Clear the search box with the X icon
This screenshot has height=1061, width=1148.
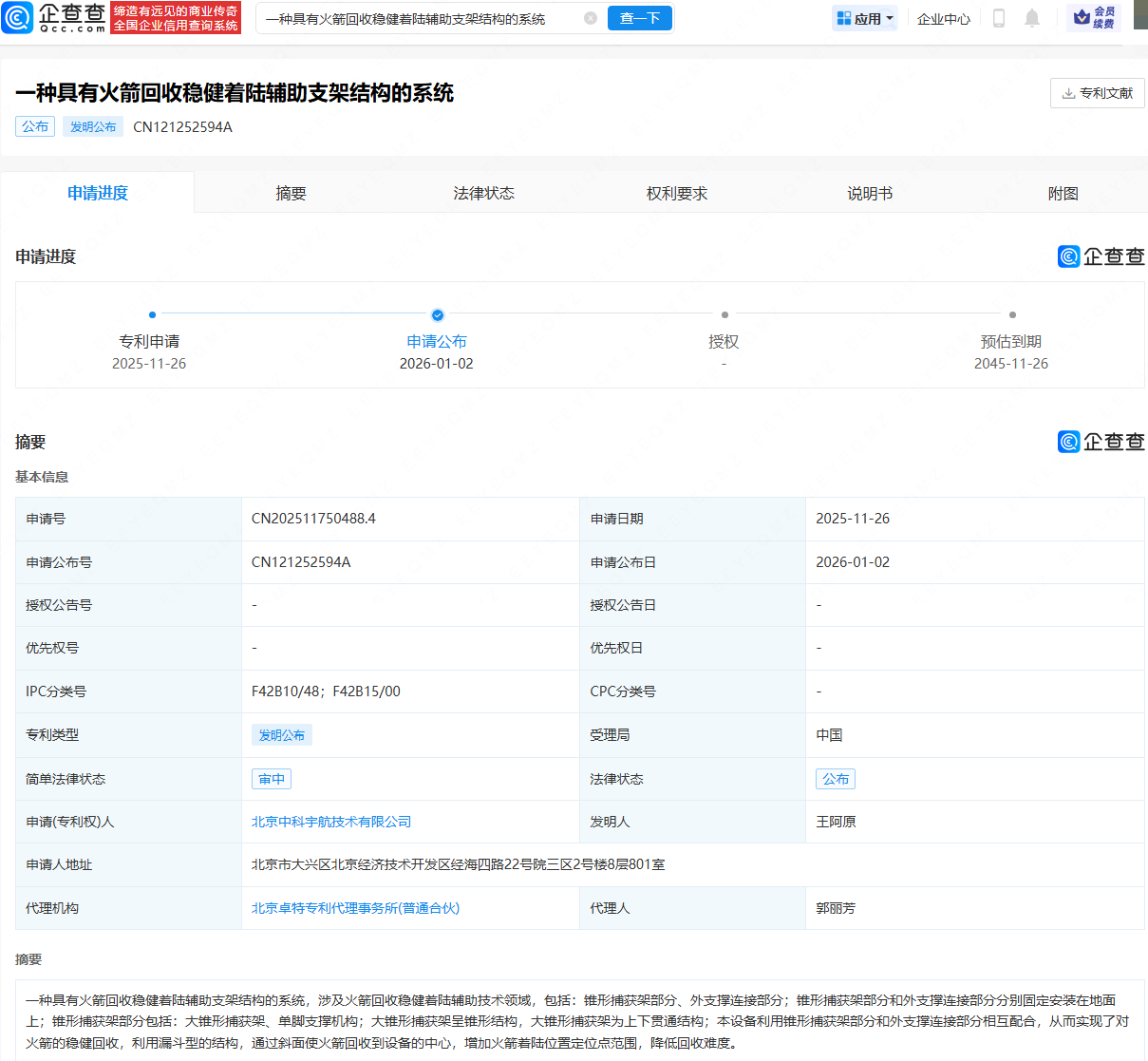pos(592,18)
